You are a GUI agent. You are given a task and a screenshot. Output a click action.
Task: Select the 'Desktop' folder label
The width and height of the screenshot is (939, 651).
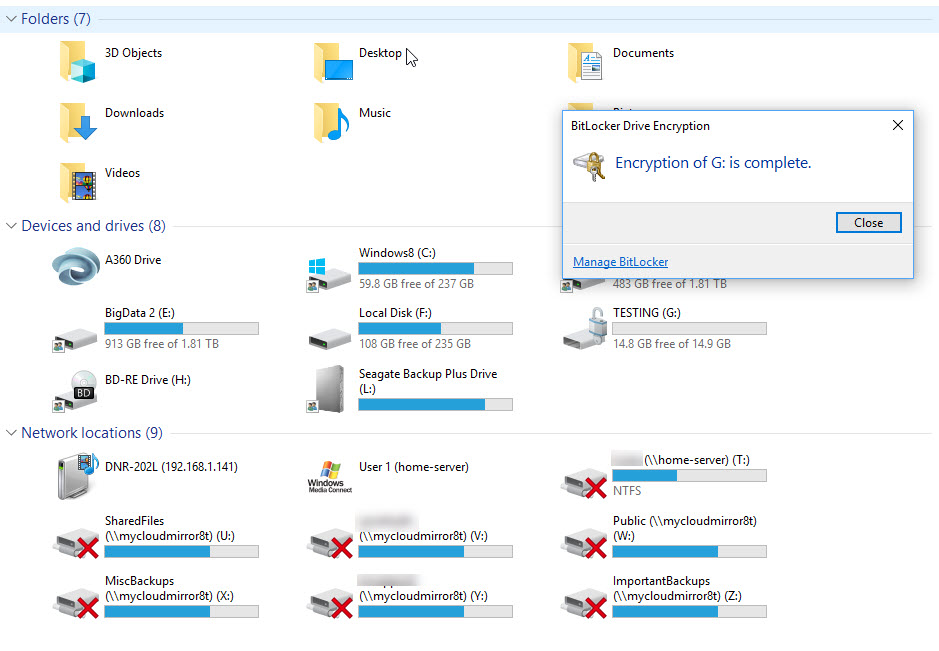click(x=380, y=53)
